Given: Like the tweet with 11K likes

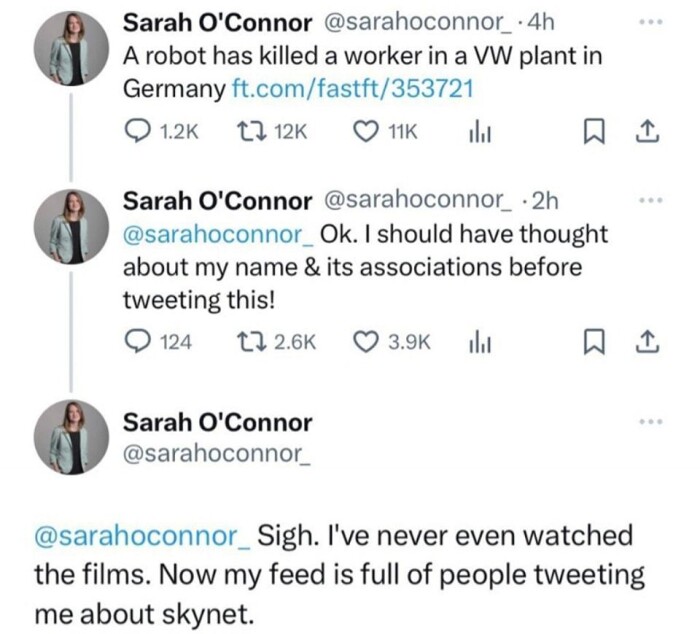Looking at the screenshot, I should pyautogui.click(x=369, y=131).
